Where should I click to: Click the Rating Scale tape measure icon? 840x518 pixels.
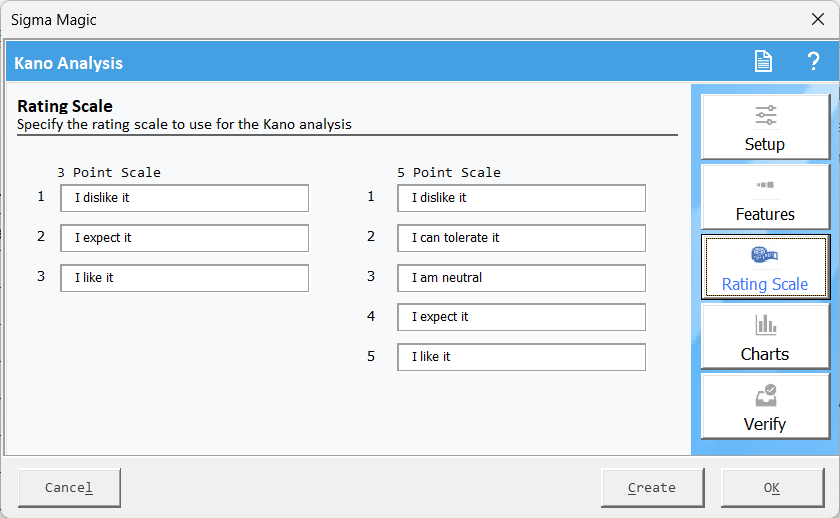point(765,256)
